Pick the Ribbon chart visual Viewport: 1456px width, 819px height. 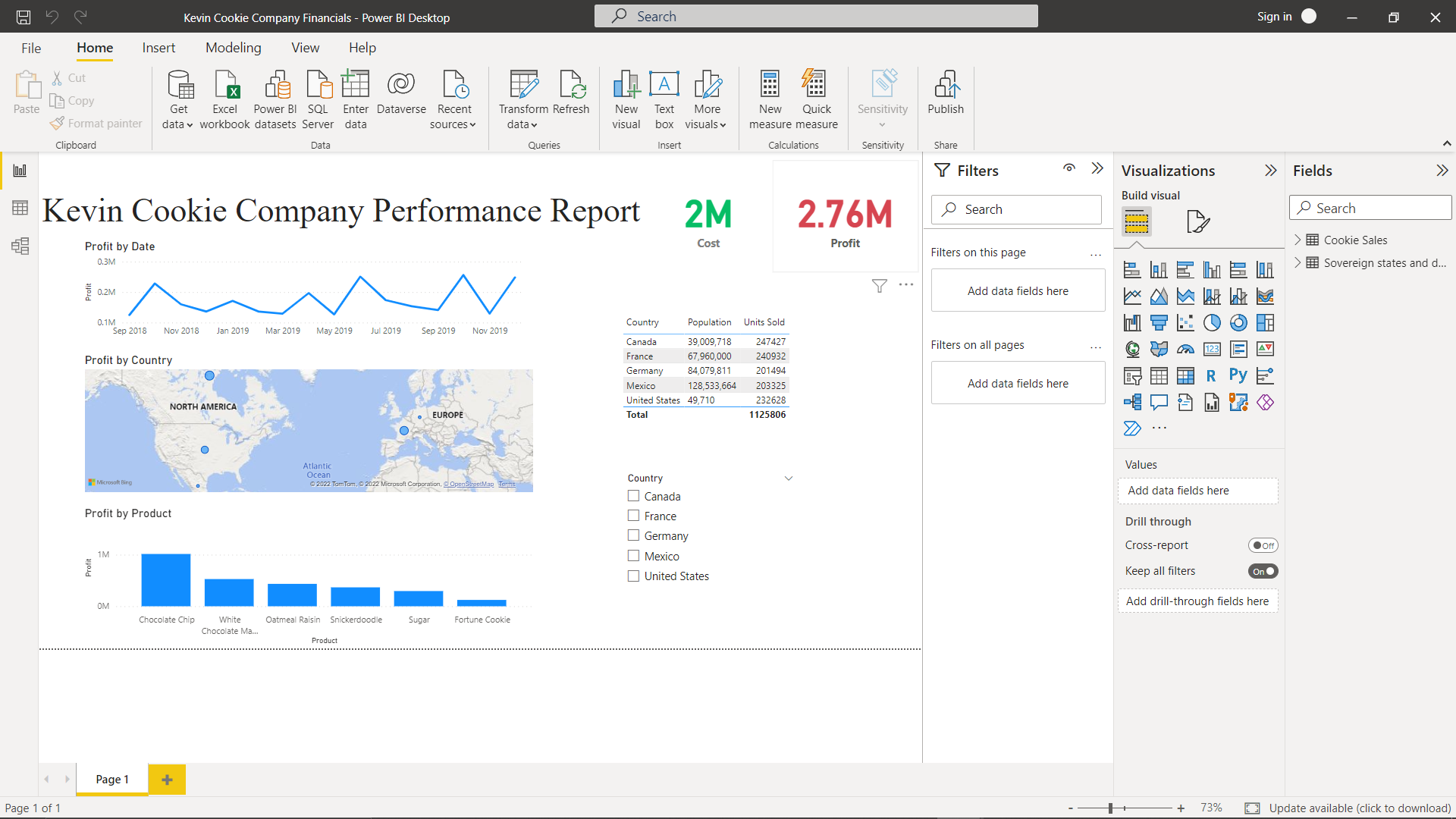coord(1265,297)
